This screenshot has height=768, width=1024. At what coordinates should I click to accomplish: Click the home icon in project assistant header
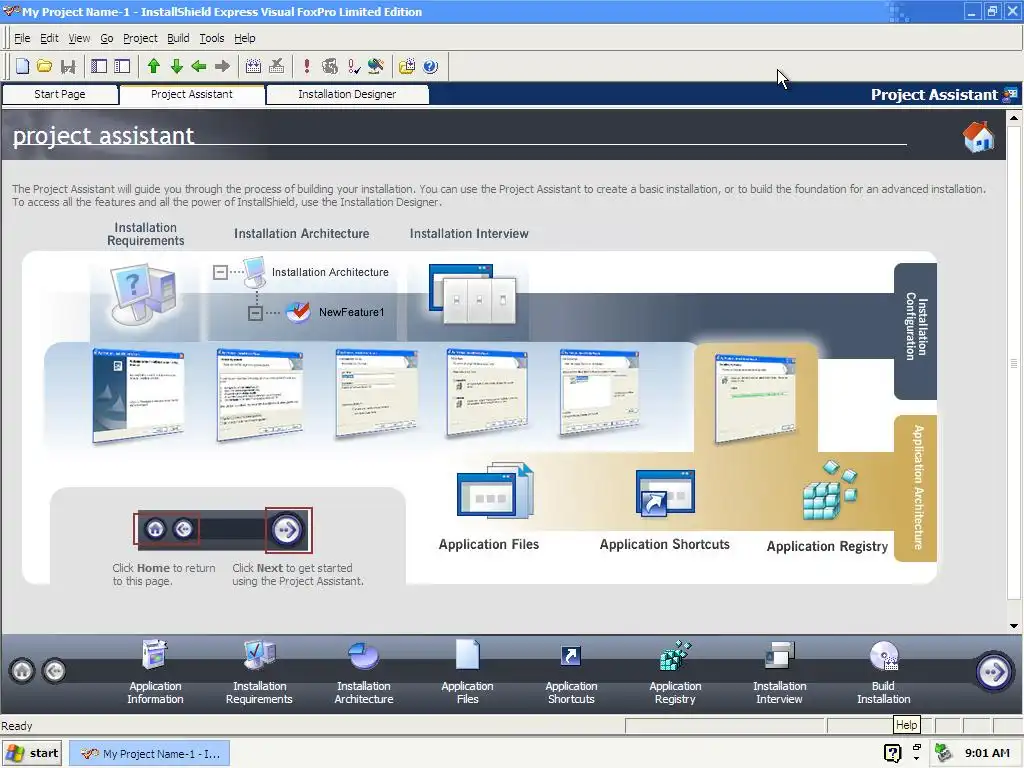pos(978,136)
